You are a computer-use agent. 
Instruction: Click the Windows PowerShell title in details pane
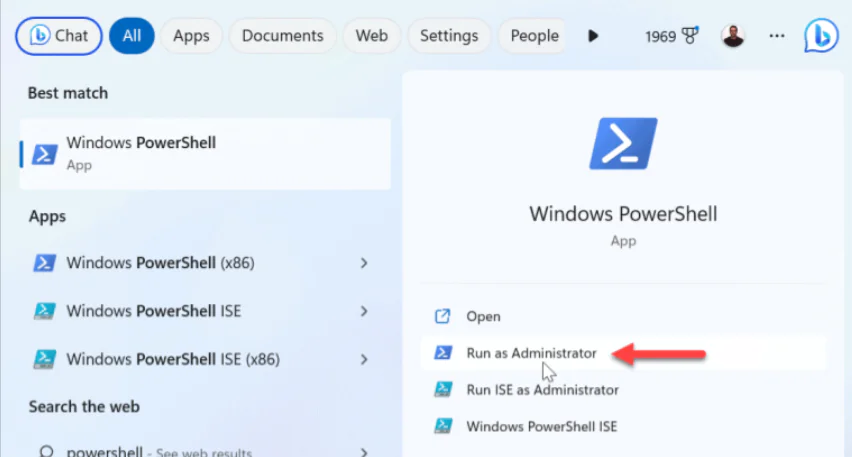[623, 214]
